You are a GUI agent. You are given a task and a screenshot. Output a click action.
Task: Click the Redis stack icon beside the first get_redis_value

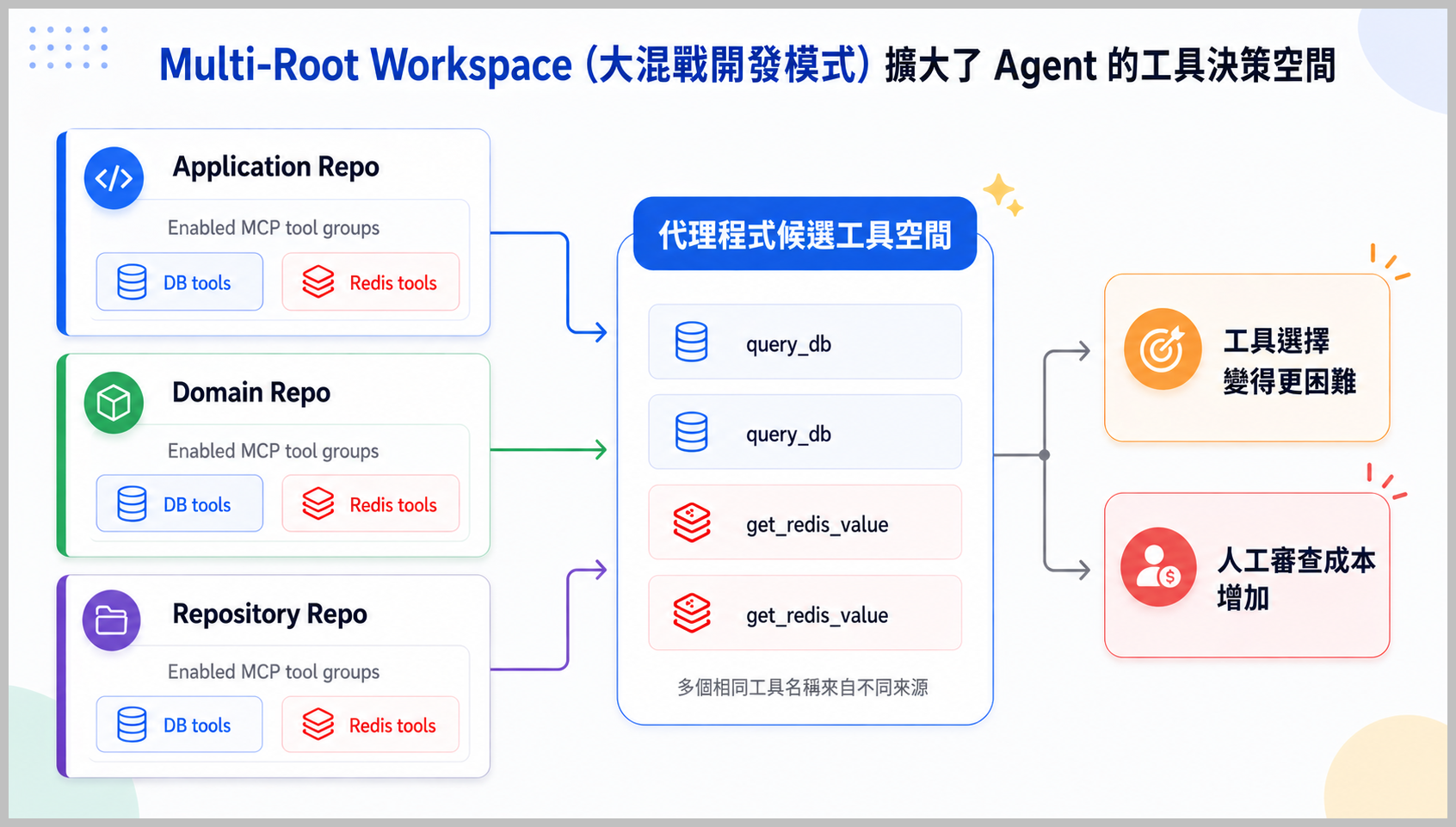[691, 522]
